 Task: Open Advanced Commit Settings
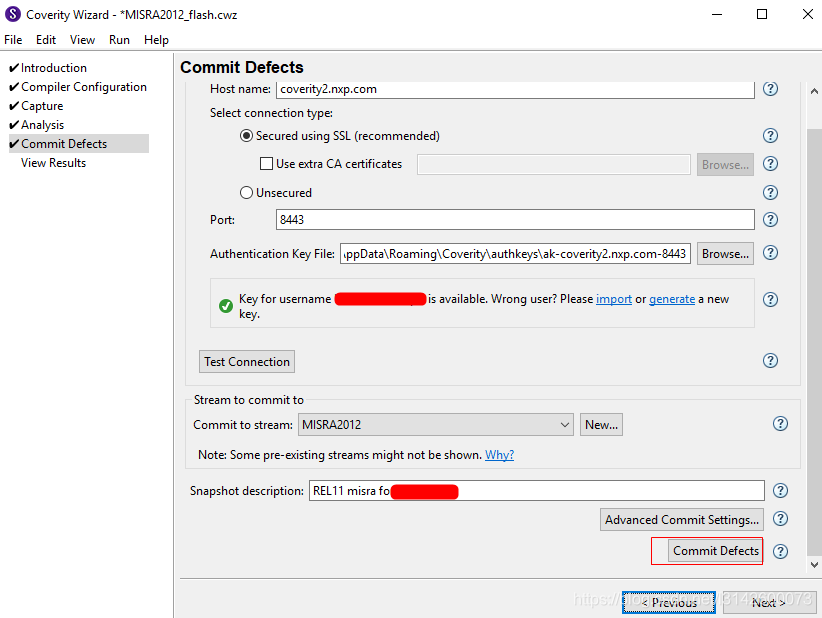click(x=682, y=519)
